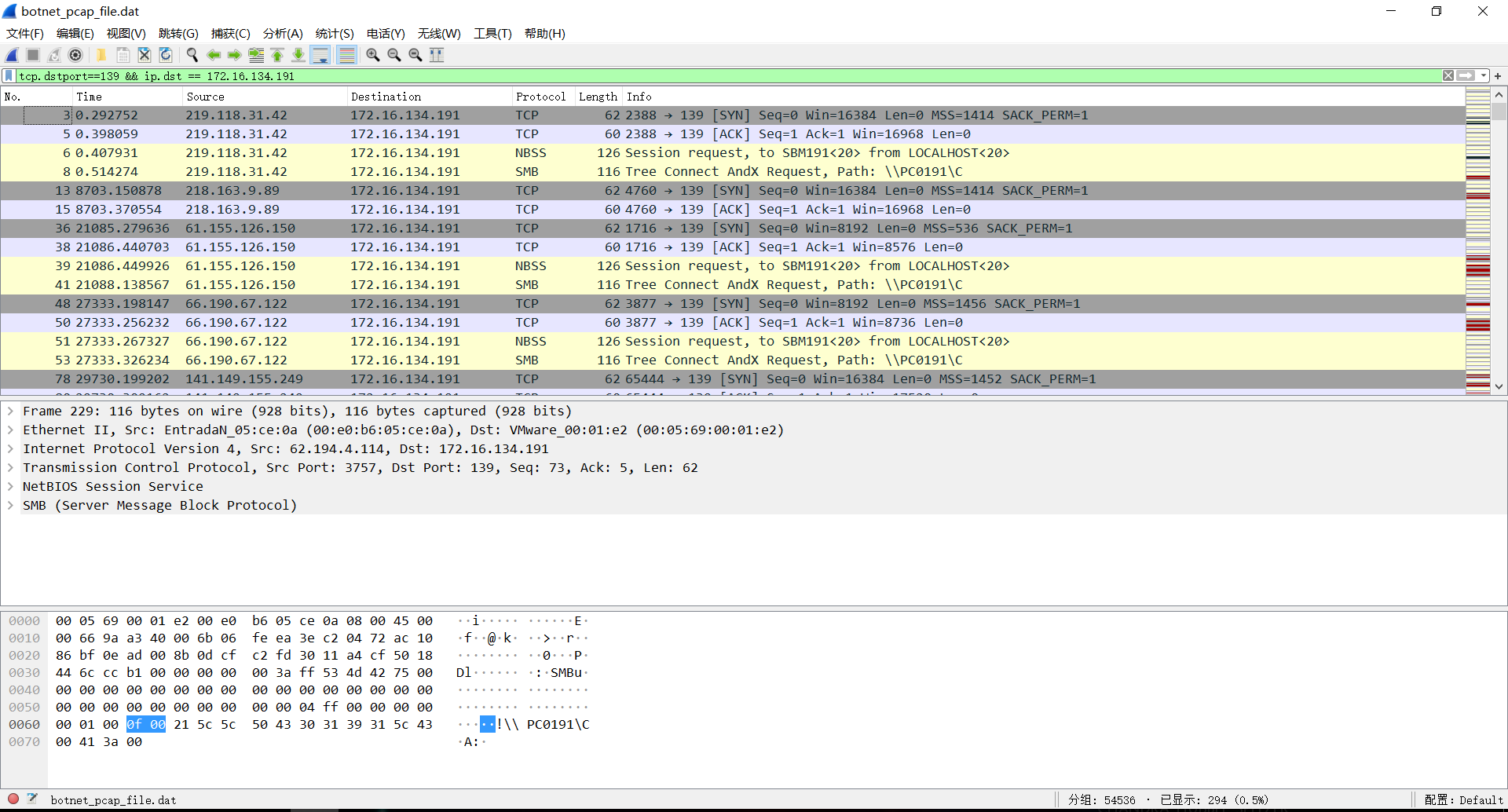The image size is (1508, 812).
Task: Sort by Length column header
Action: (598, 97)
